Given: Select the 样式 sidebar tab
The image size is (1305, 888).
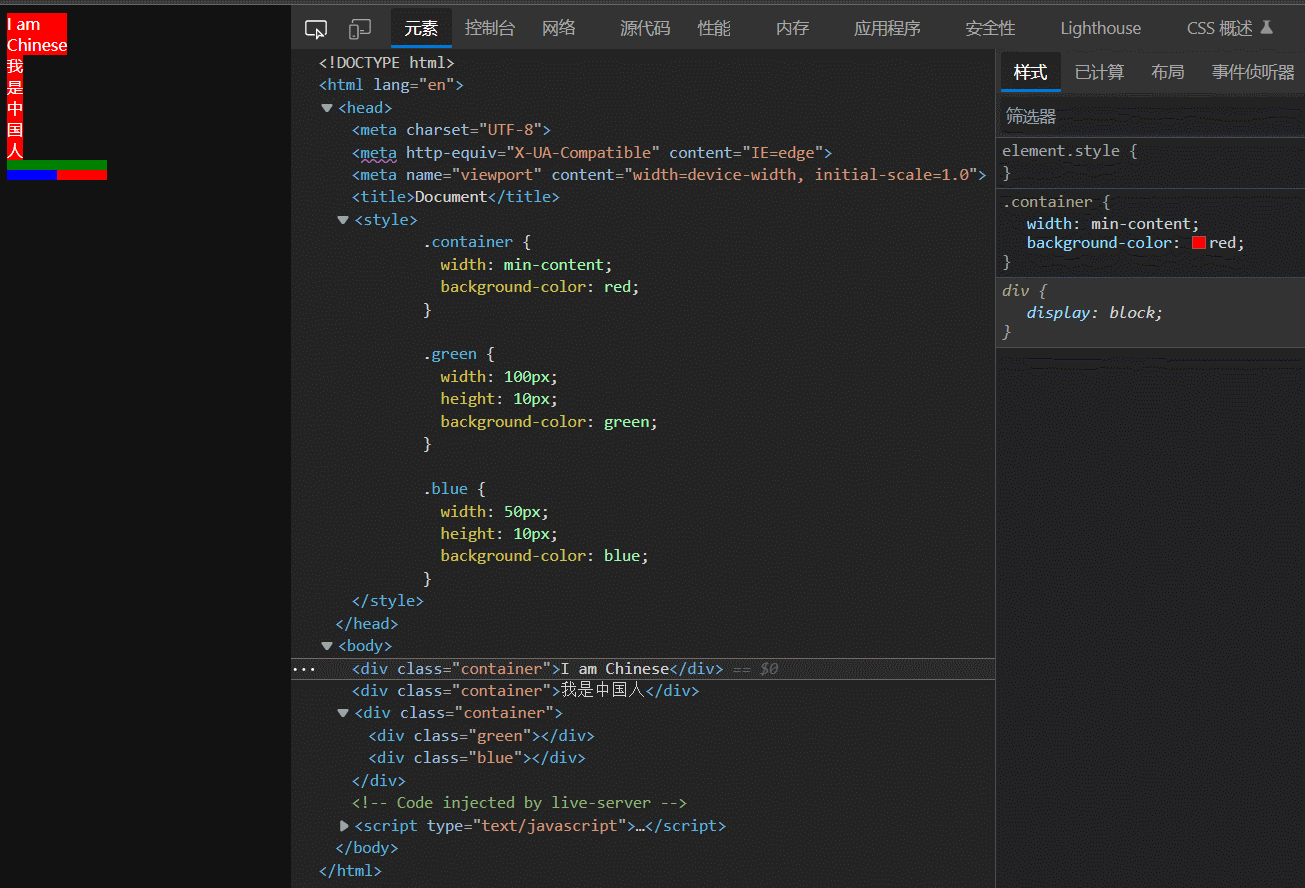Looking at the screenshot, I should (1030, 72).
